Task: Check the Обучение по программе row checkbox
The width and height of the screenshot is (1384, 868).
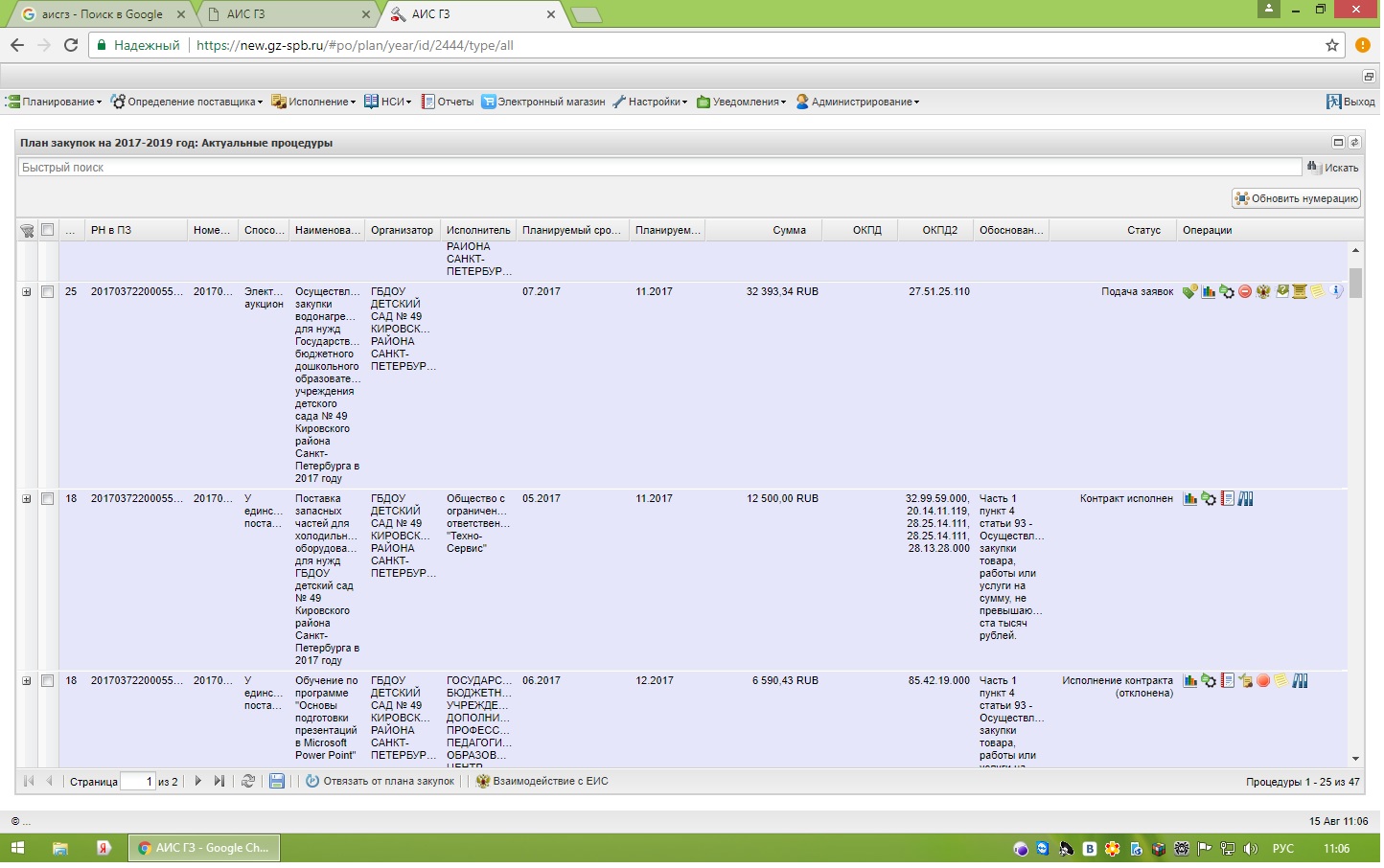Action: point(47,681)
